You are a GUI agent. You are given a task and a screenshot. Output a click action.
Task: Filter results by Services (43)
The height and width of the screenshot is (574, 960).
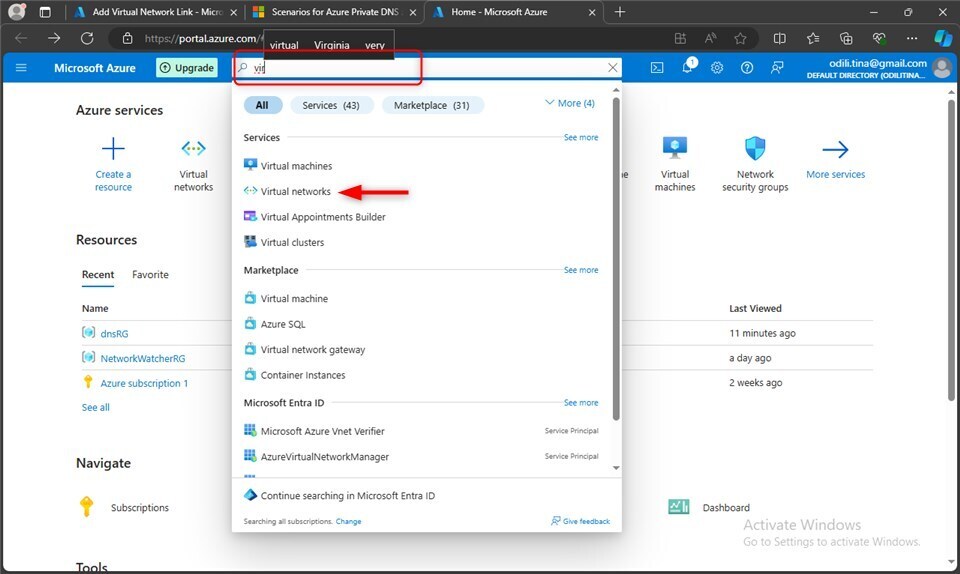click(x=331, y=105)
